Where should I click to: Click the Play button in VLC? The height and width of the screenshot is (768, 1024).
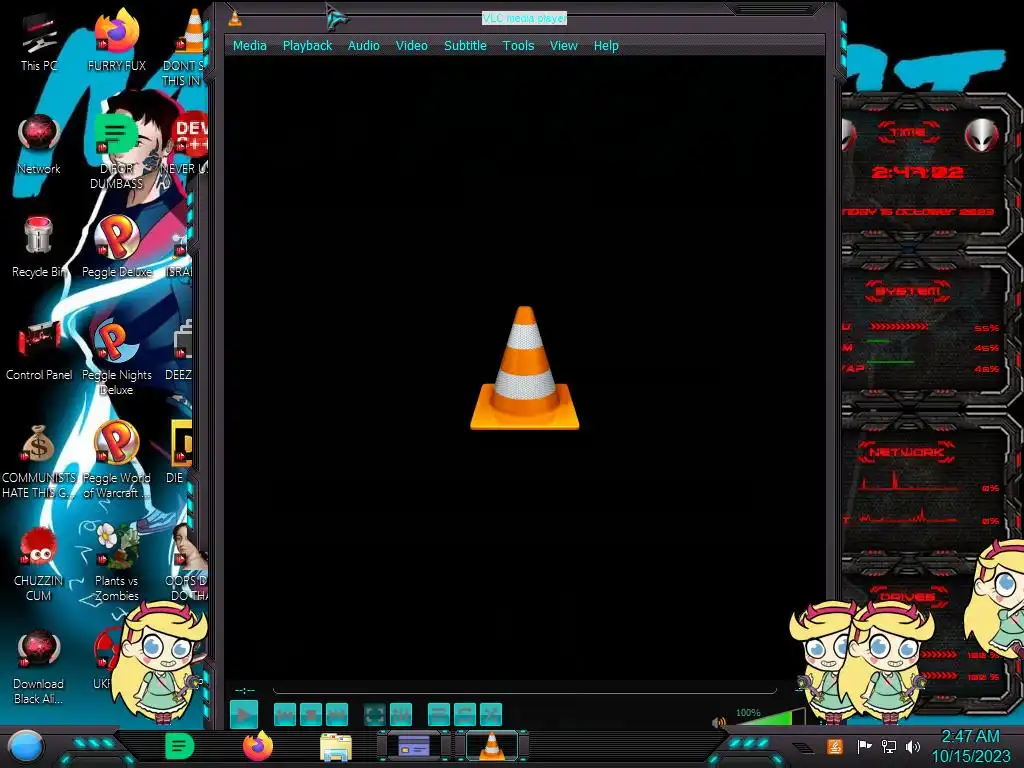click(244, 715)
